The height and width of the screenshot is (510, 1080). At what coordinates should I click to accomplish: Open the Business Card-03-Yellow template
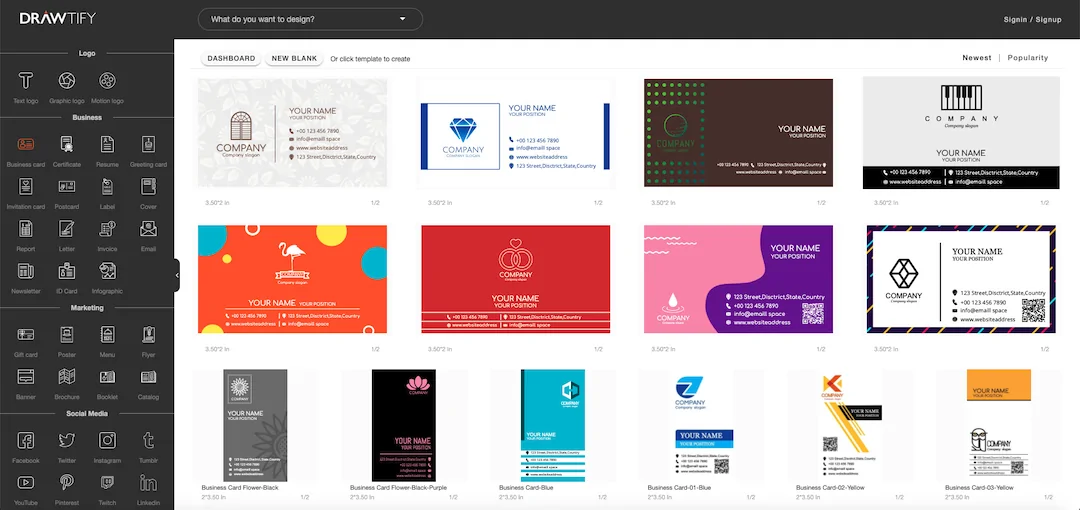click(x=999, y=425)
